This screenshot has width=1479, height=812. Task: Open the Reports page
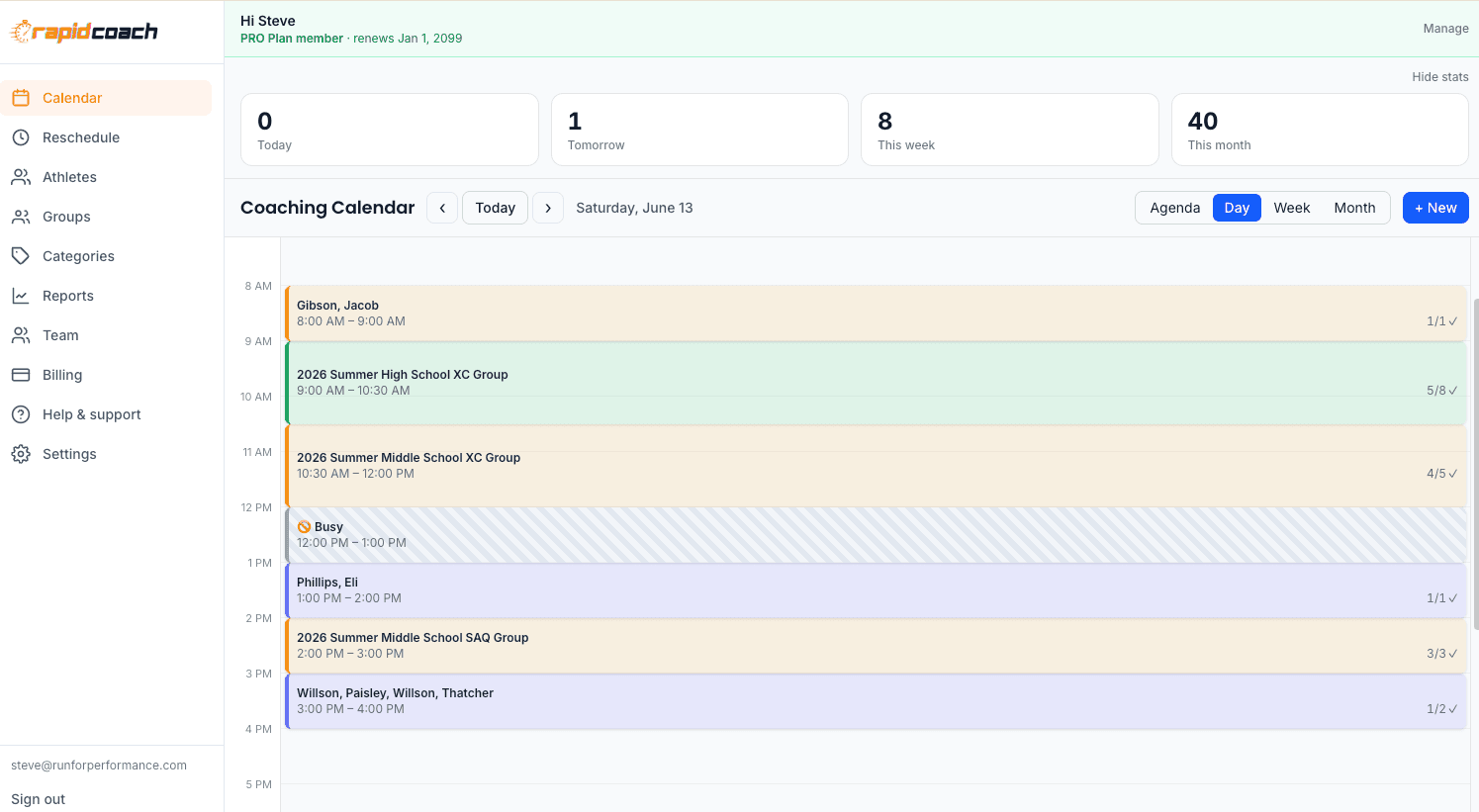click(x=106, y=296)
